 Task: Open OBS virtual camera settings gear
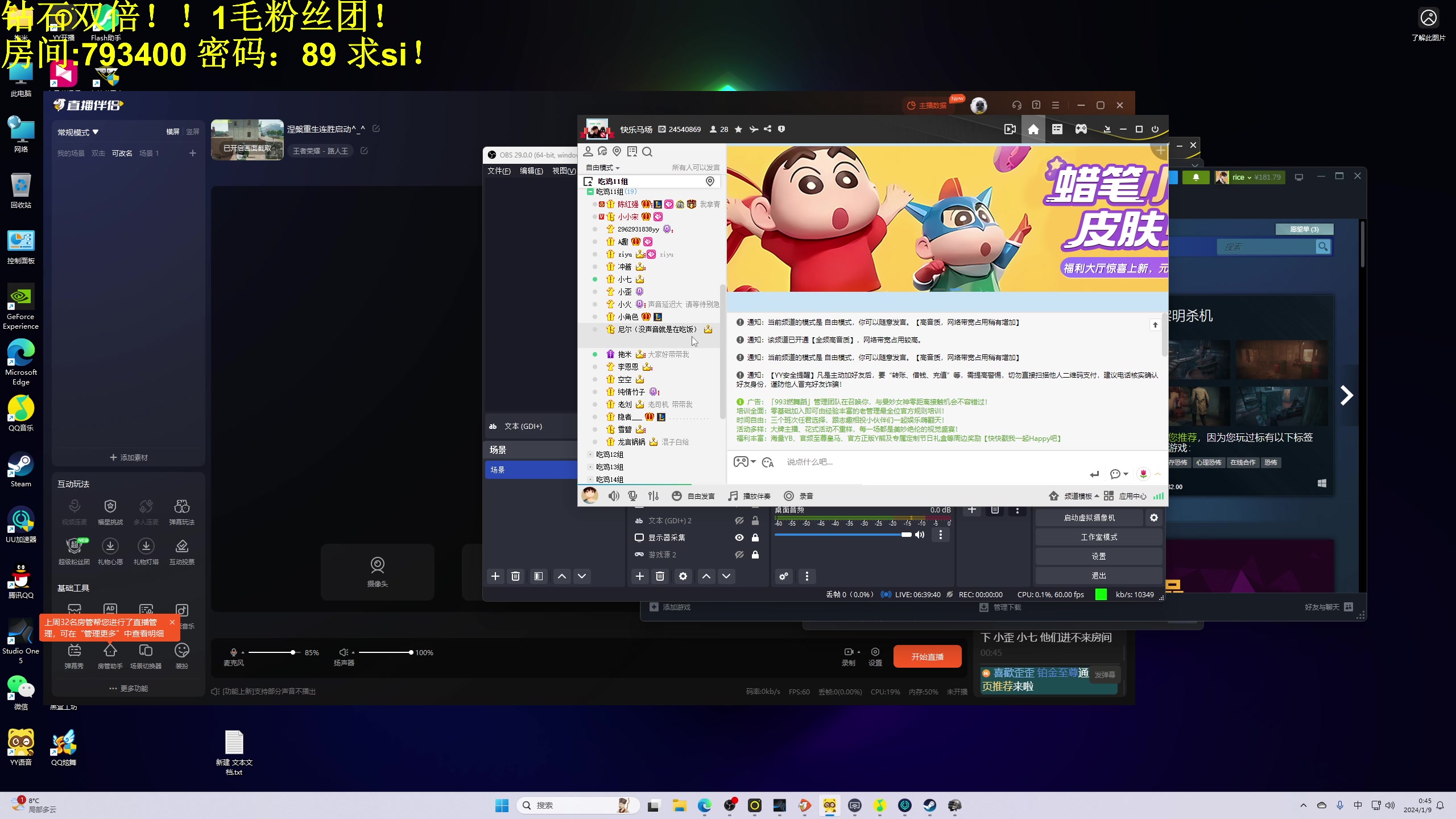(x=1154, y=518)
